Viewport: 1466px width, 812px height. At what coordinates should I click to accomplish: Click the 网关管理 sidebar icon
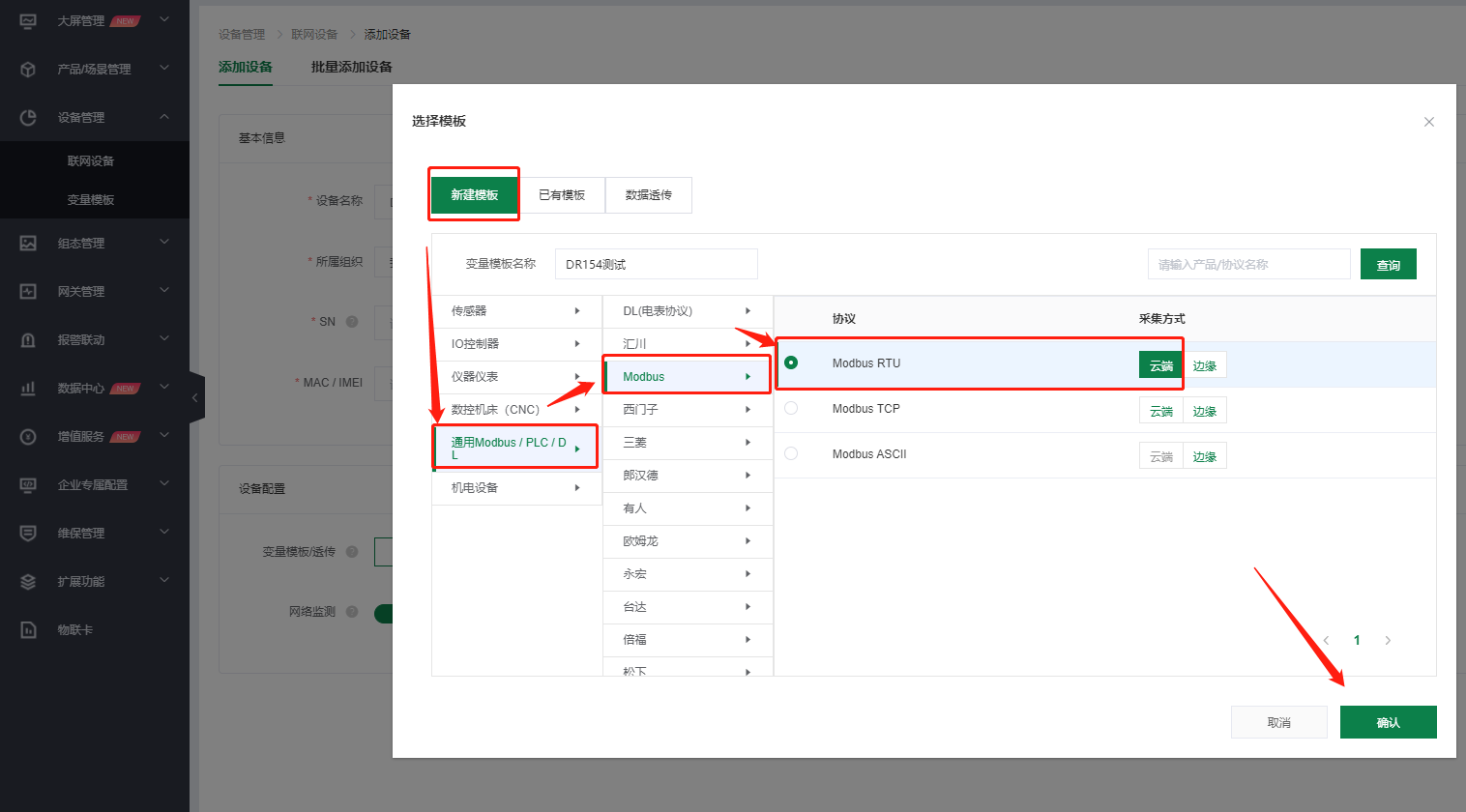coord(28,291)
